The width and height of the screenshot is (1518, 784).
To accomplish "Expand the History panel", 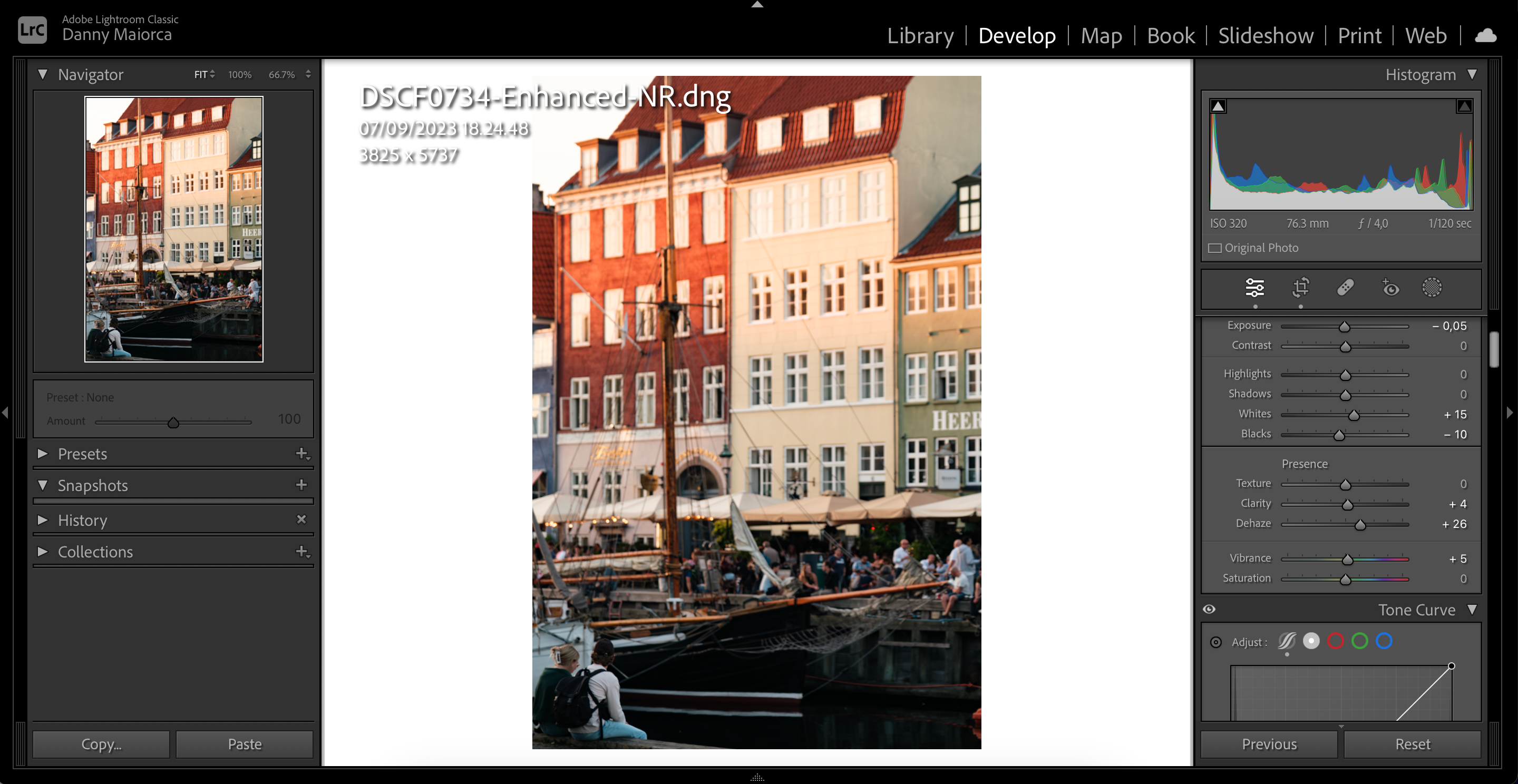I will pyautogui.click(x=42, y=520).
